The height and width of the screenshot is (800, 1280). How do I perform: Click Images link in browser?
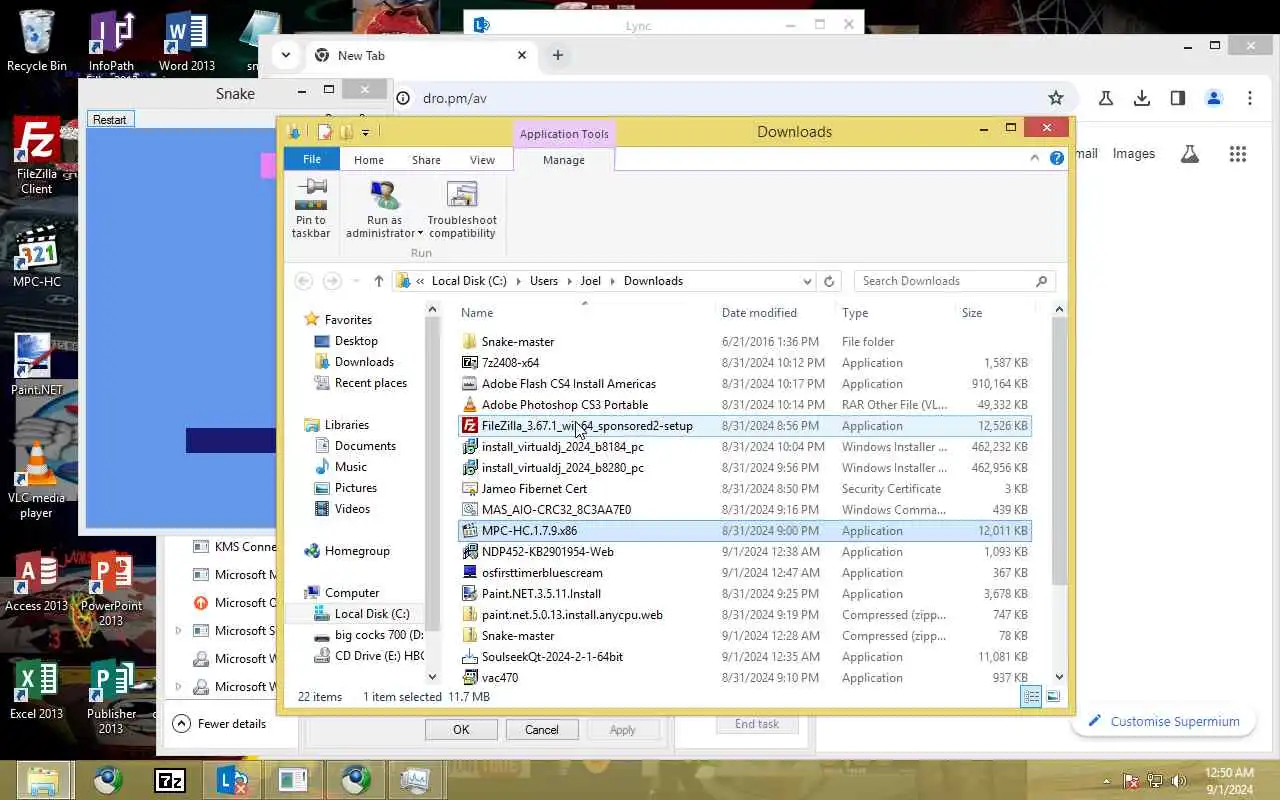pos(1134,154)
